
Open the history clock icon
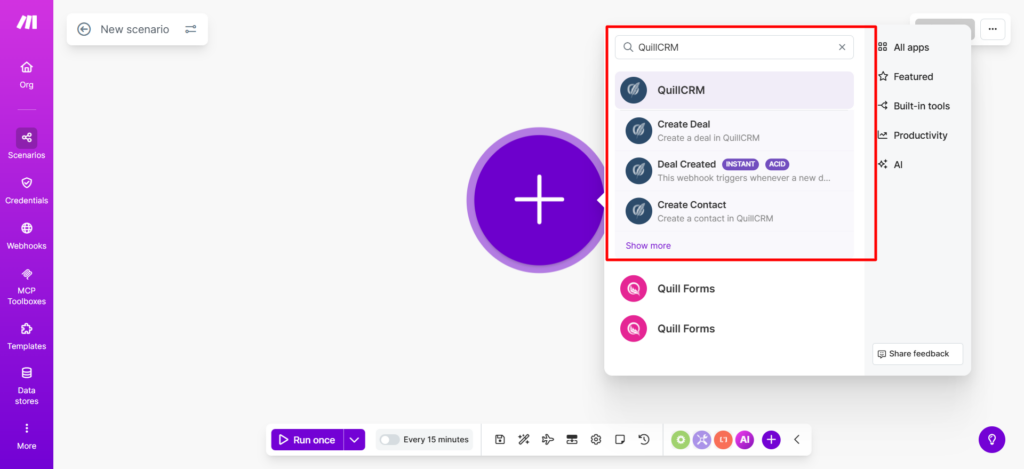point(644,439)
